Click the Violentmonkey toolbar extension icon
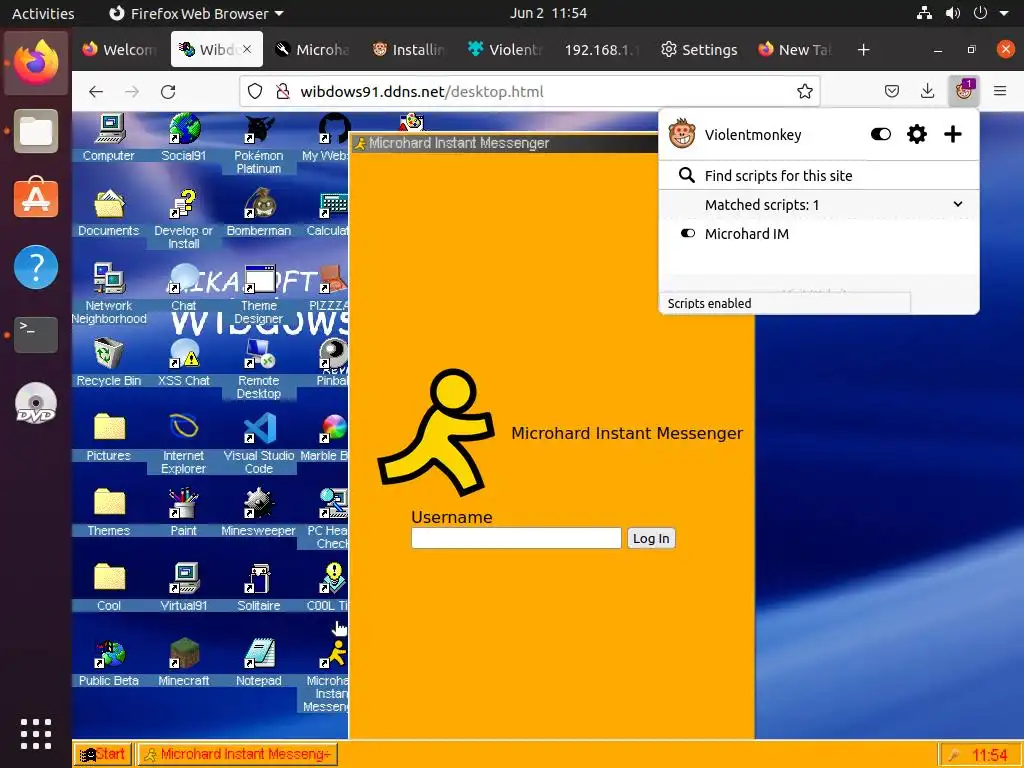The height and width of the screenshot is (768, 1024). point(963,91)
